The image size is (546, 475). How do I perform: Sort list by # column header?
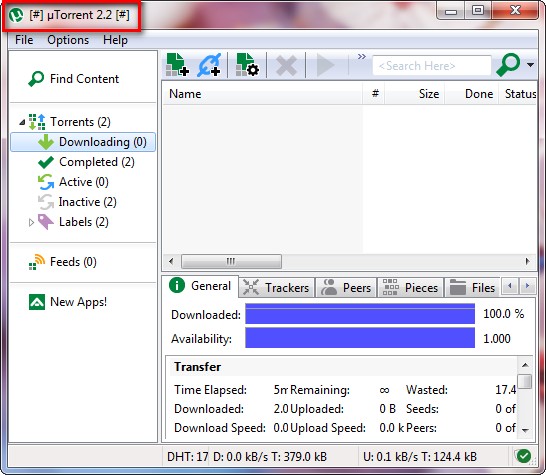tap(375, 94)
